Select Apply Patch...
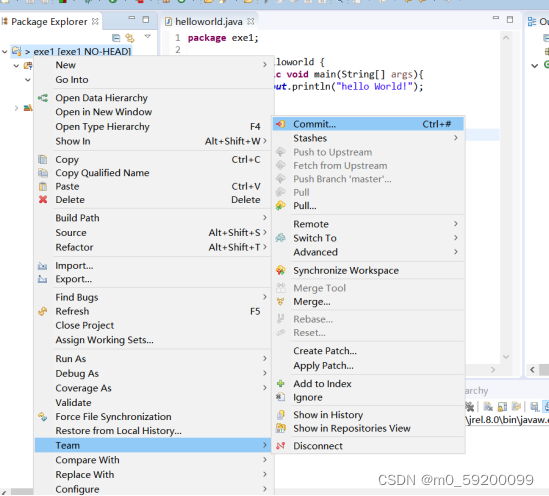Screen dimensions: 549x496 [368, 365]
